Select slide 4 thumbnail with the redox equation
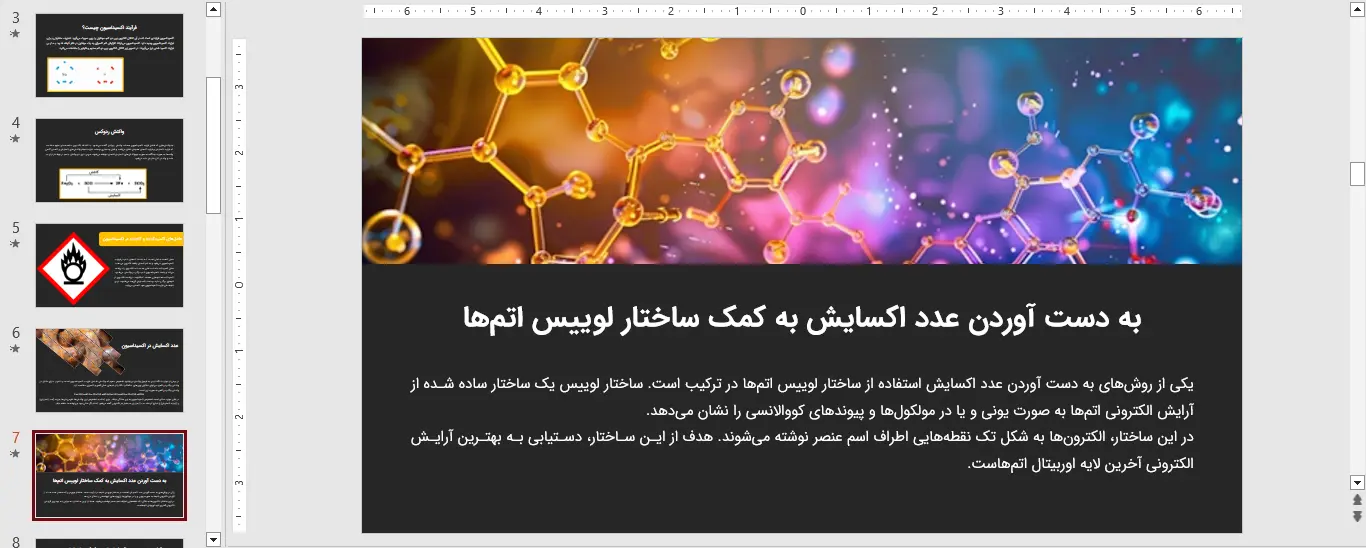Screen dimensions: 1366x548 109,160
